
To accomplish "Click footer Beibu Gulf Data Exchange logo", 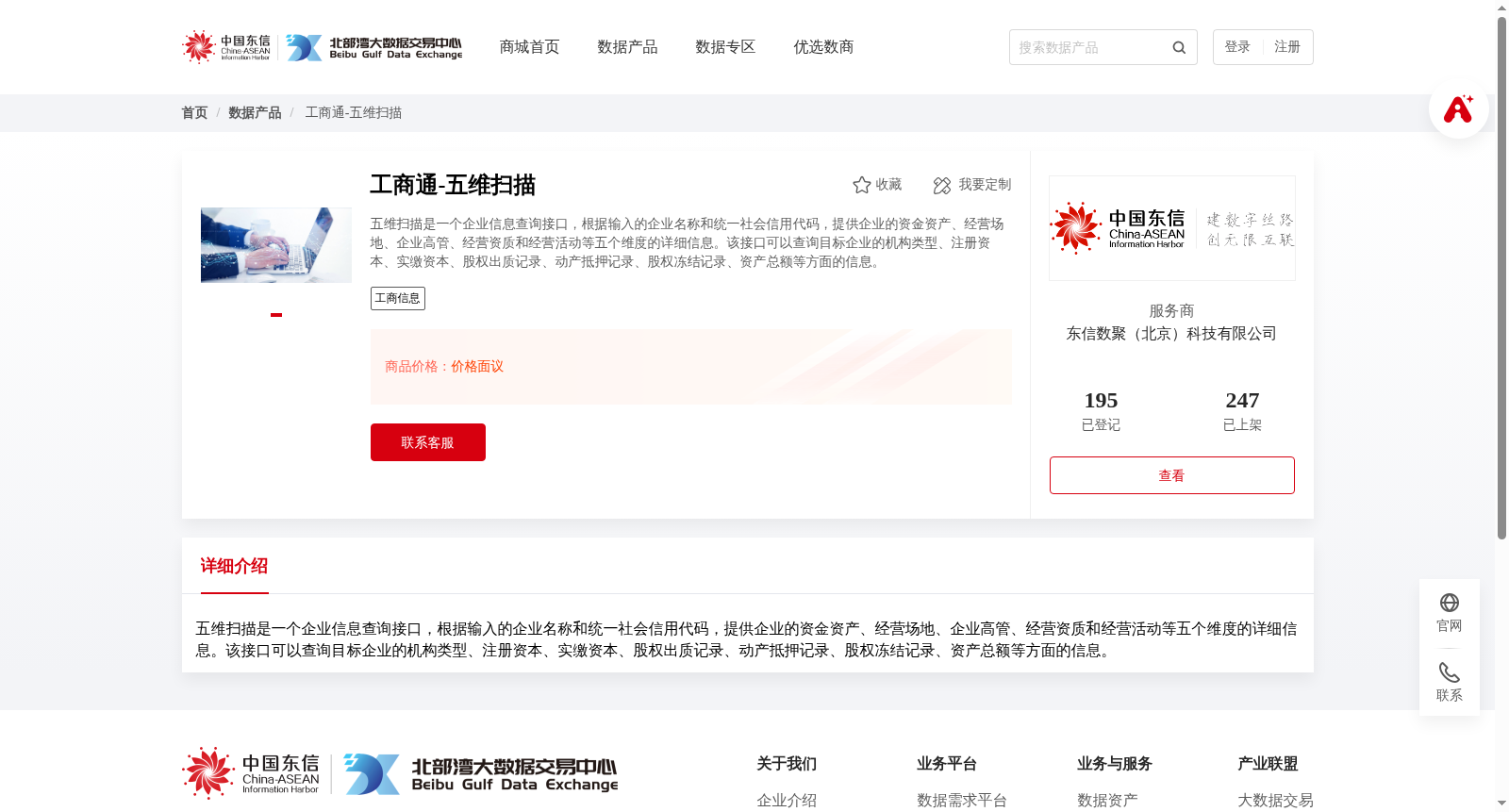I will (480, 774).
